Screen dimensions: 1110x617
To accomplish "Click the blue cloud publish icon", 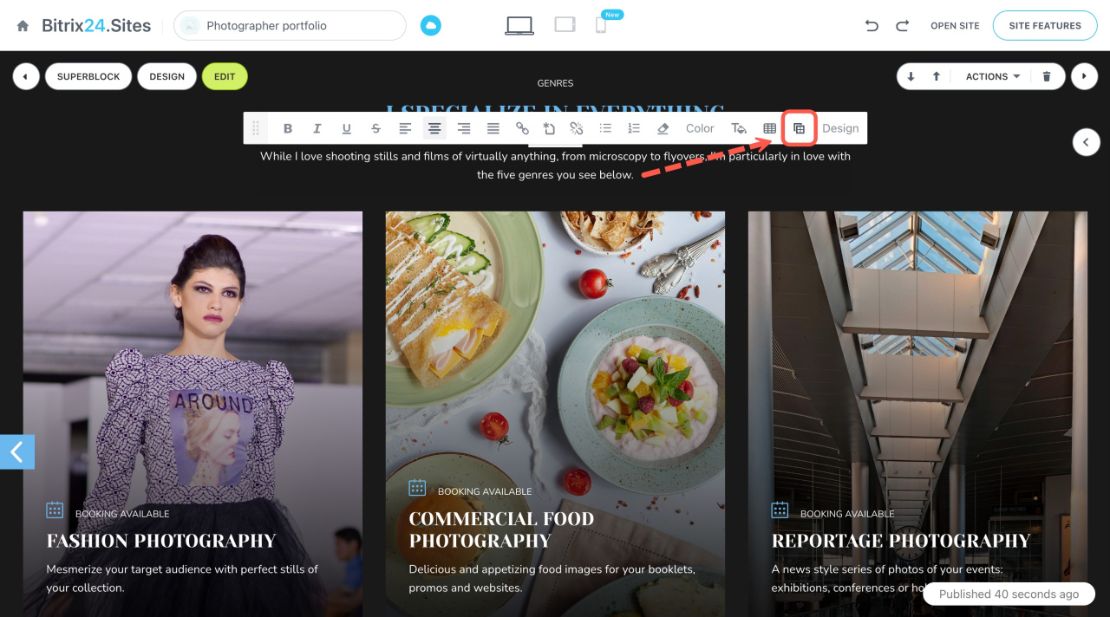I will (x=430, y=26).
